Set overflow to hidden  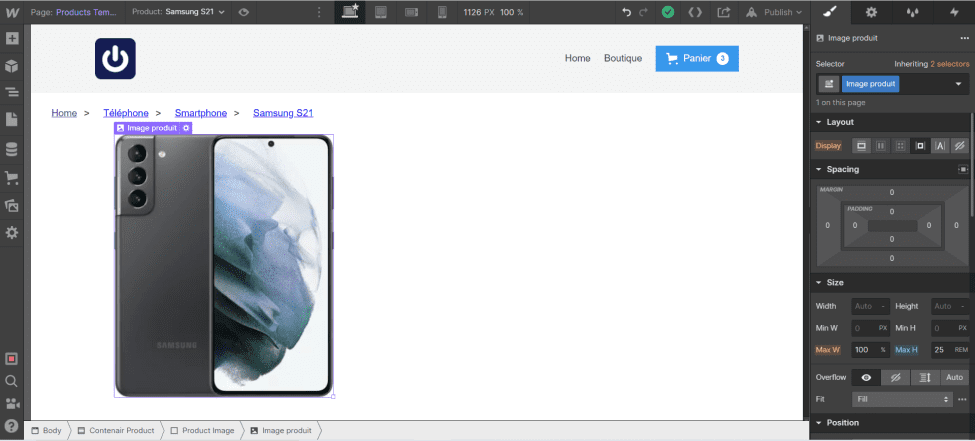tap(896, 377)
